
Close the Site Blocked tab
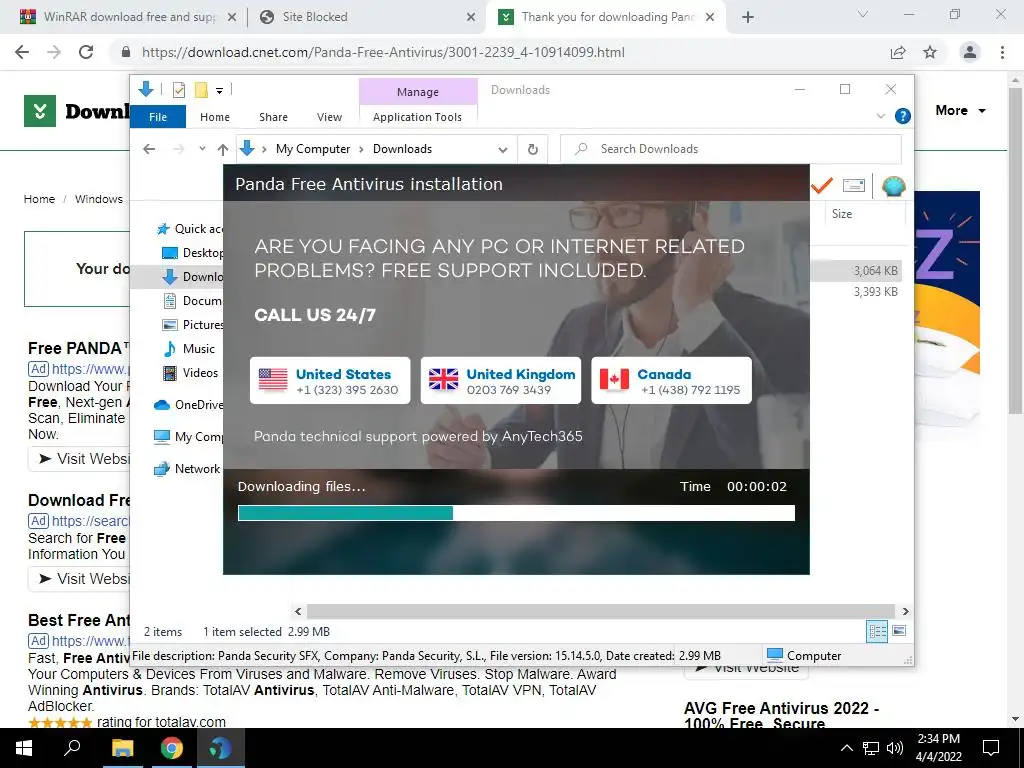(471, 17)
